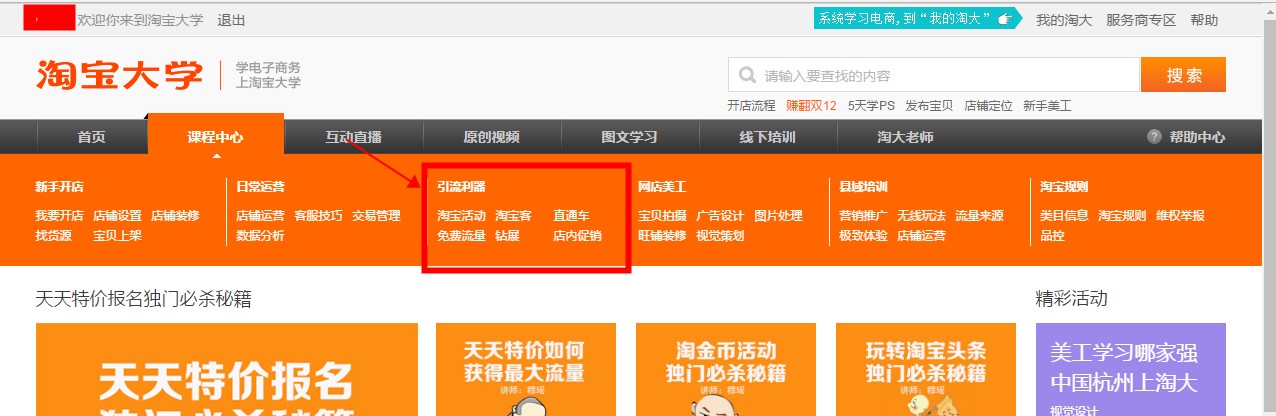This screenshot has height=416, width=1276.
Task: Click hot search term 发布宝贝
Action: pos(929,105)
